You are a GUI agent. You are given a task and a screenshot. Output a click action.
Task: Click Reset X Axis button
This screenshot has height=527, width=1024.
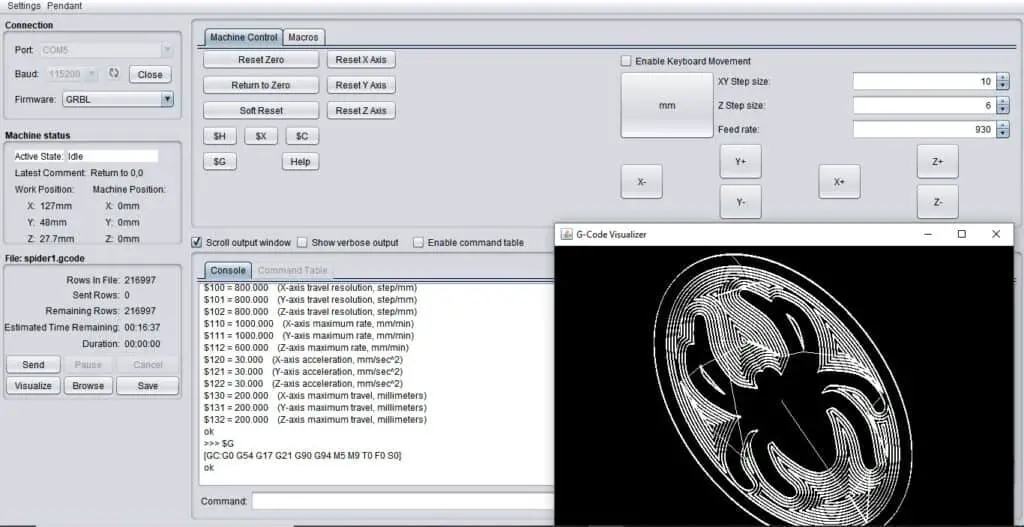(361, 59)
